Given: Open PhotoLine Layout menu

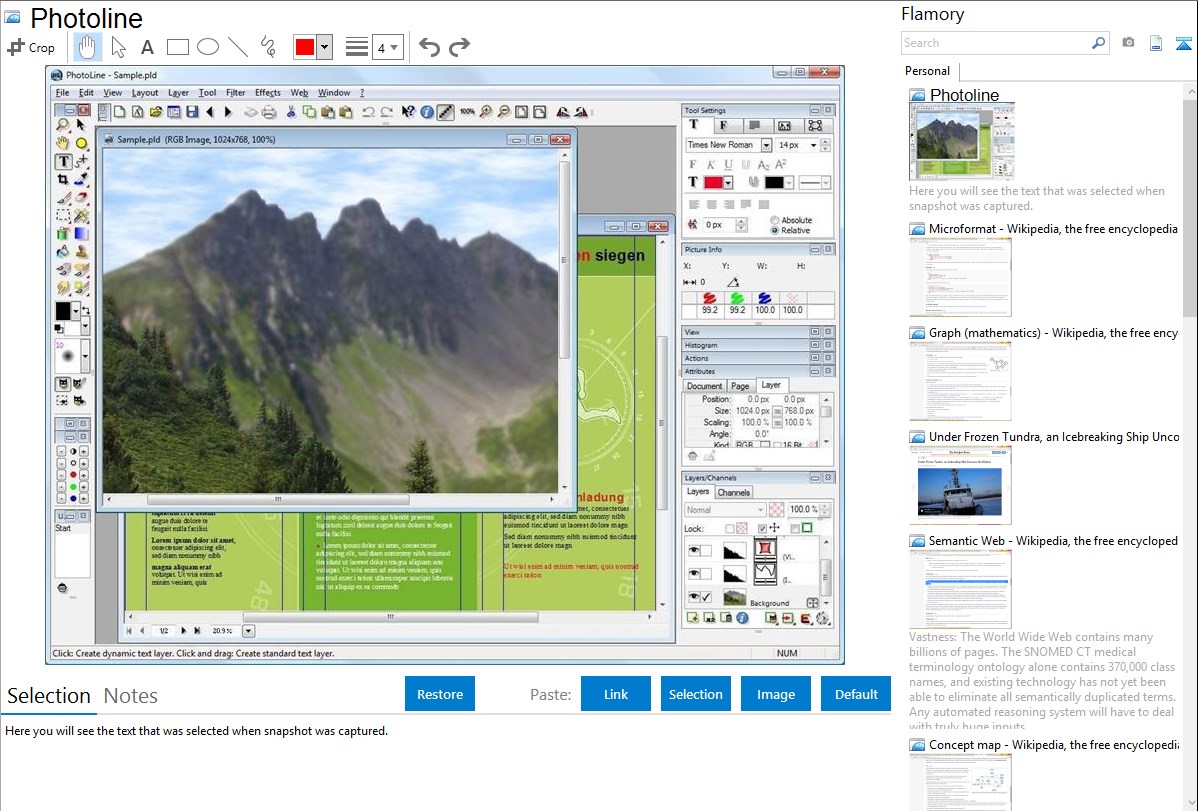Looking at the screenshot, I should (x=144, y=92).
